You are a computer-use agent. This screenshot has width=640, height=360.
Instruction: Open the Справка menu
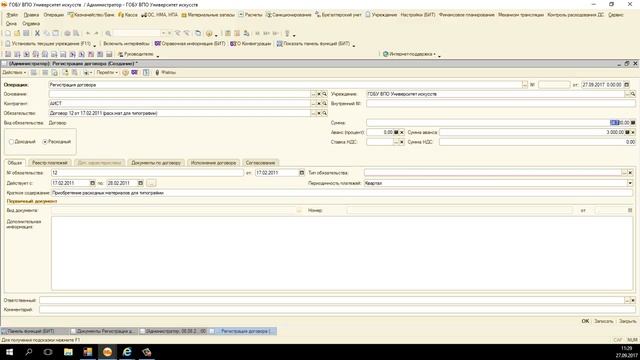pos(31,24)
